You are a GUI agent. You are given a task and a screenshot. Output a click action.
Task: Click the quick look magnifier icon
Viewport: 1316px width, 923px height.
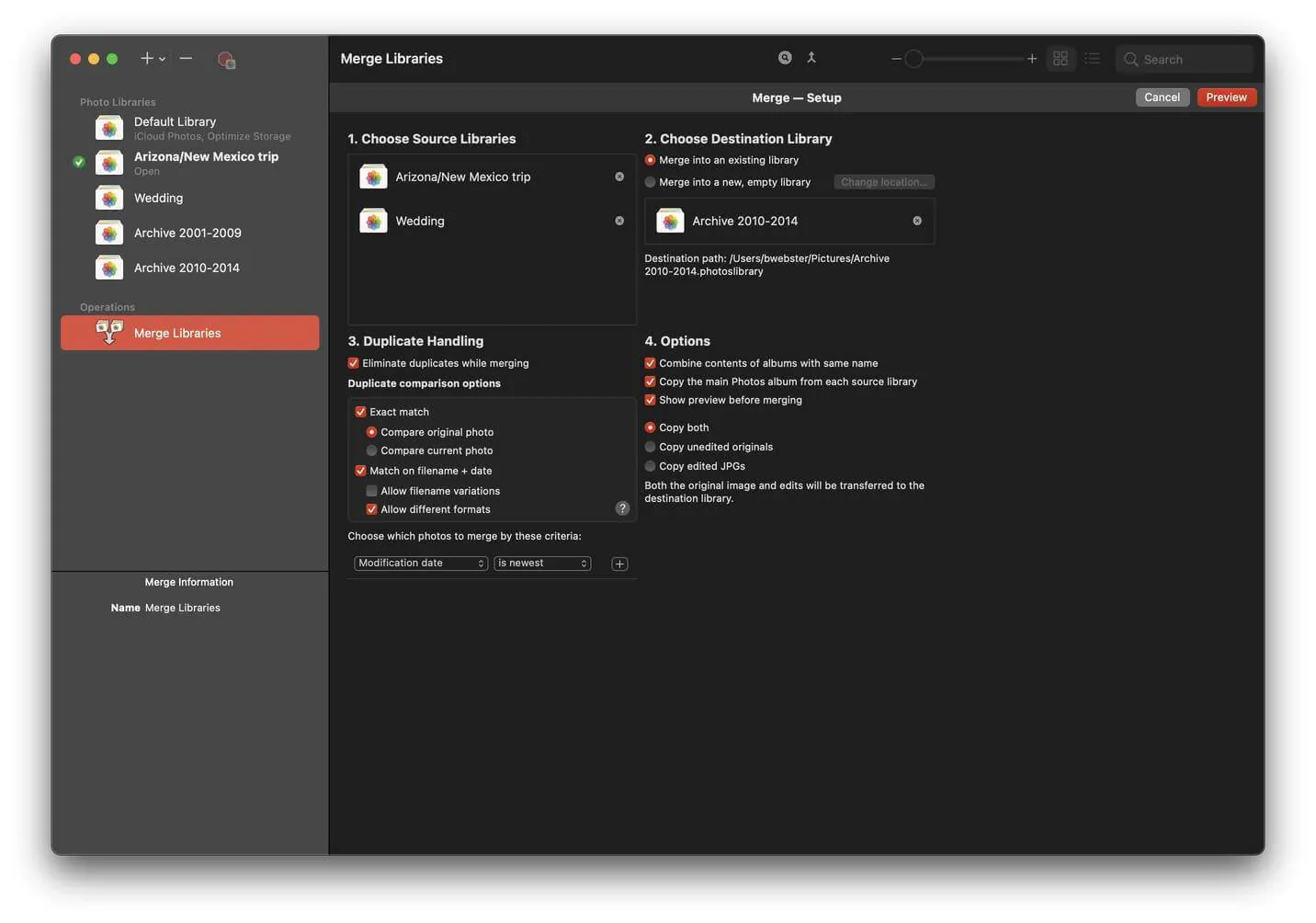coord(785,58)
